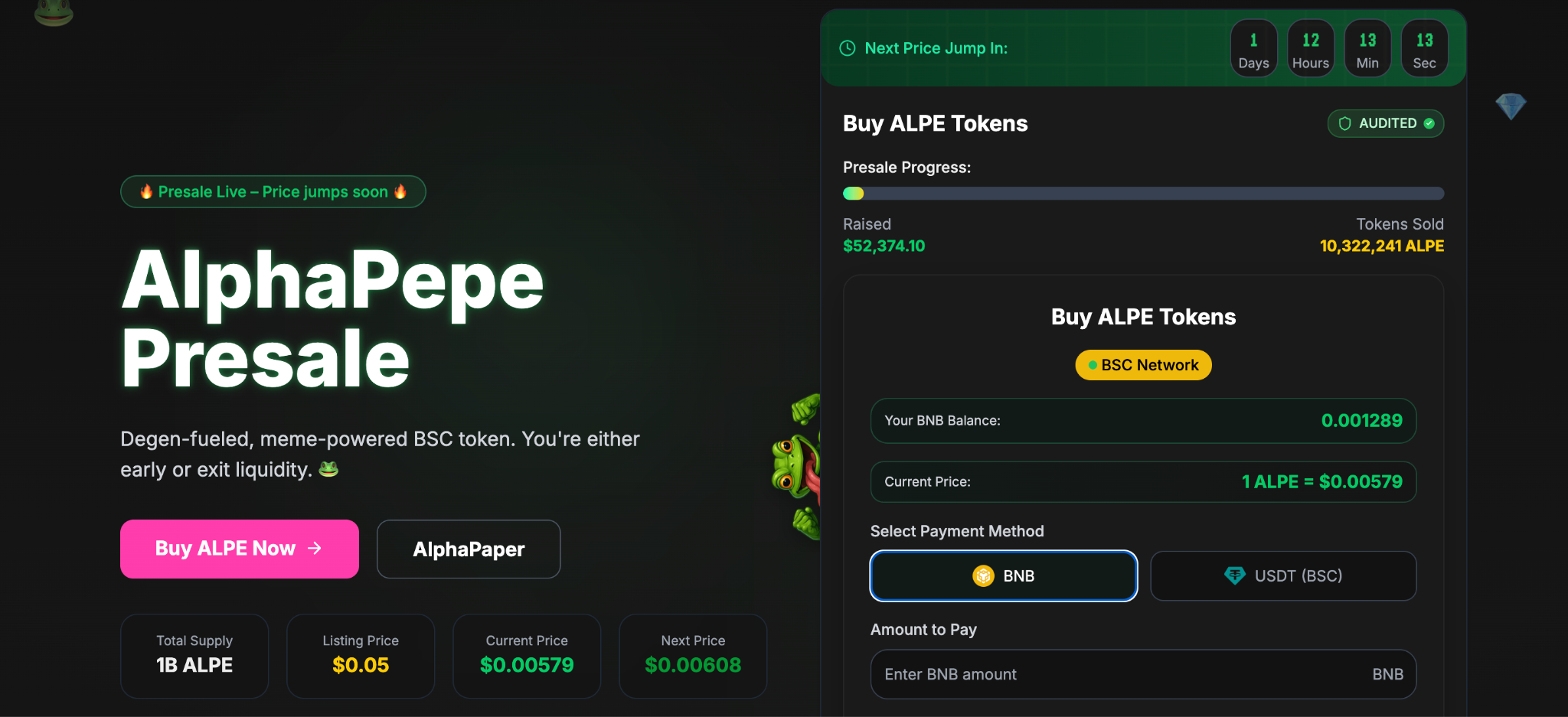This screenshot has height=717, width=1568.
Task: Click the Listing Price stat card
Action: pyautogui.click(x=361, y=655)
